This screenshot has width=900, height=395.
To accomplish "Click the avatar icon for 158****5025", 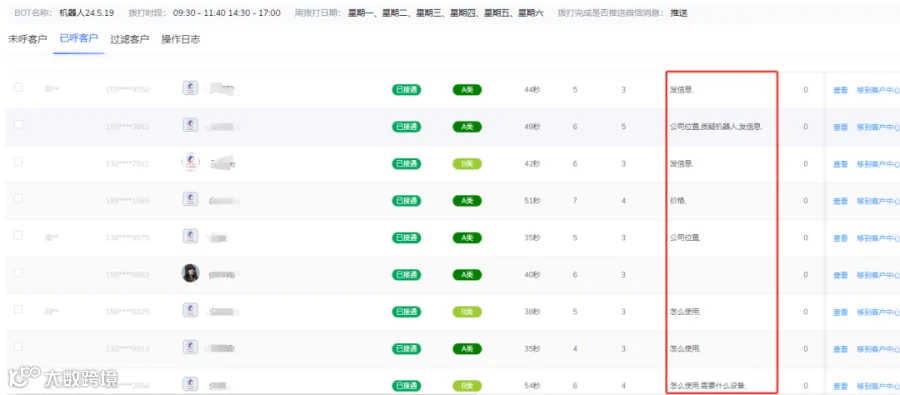I will click(x=191, y=311).
